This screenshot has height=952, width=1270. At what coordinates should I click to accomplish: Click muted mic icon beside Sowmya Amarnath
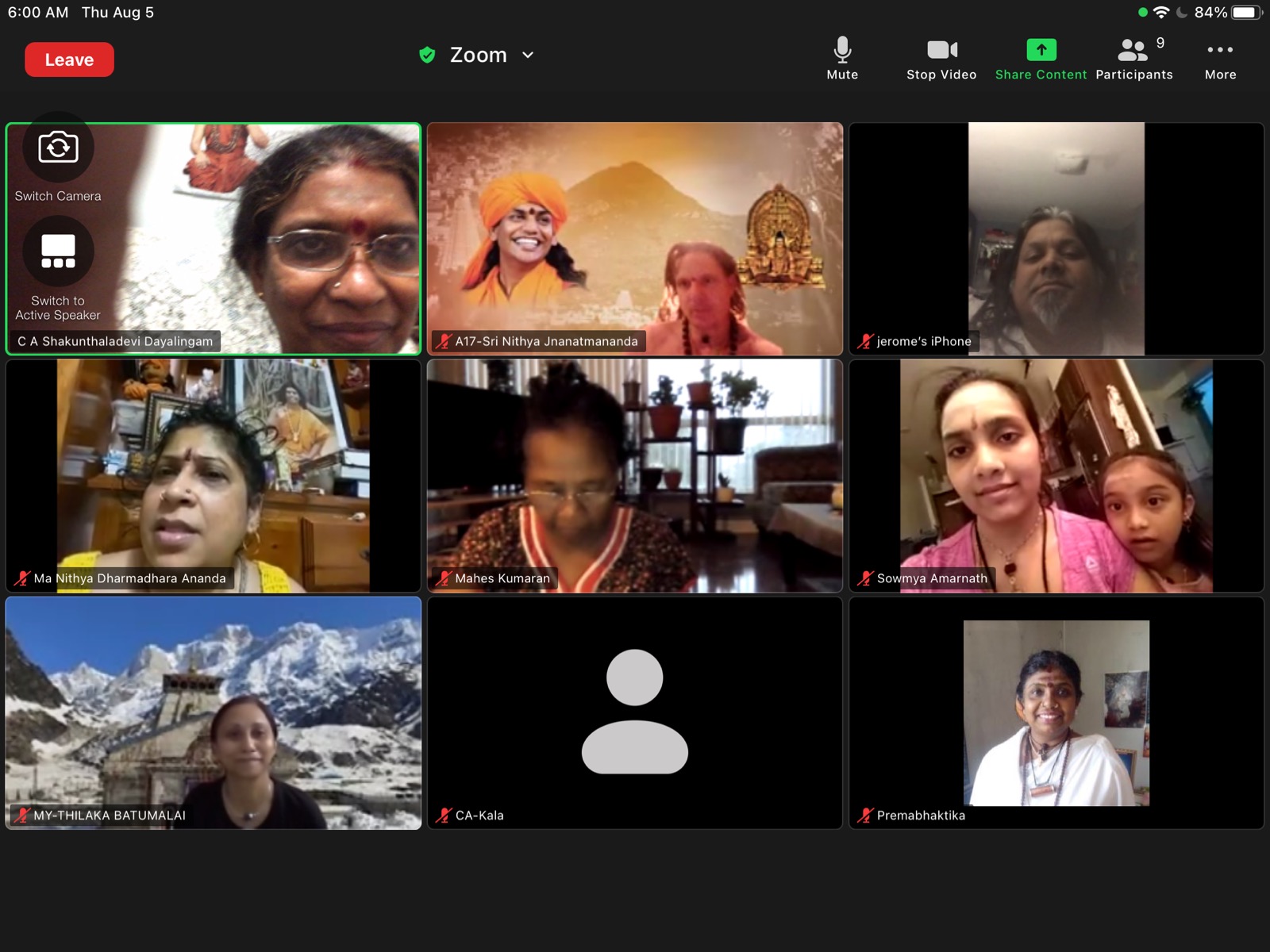pos(866,578)
